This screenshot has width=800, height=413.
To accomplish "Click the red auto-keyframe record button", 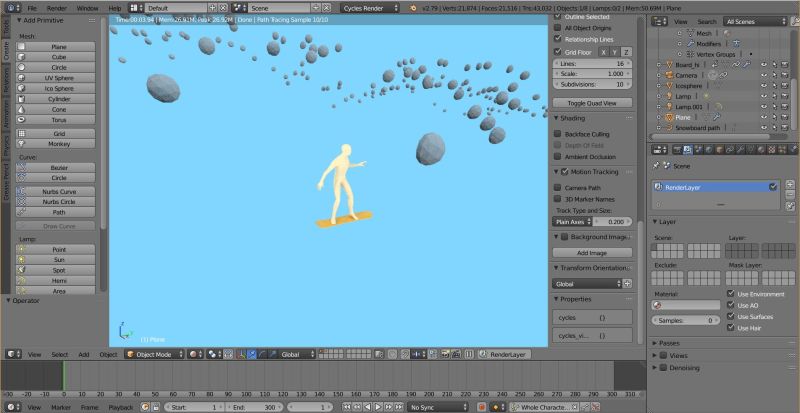I will 482,407.
